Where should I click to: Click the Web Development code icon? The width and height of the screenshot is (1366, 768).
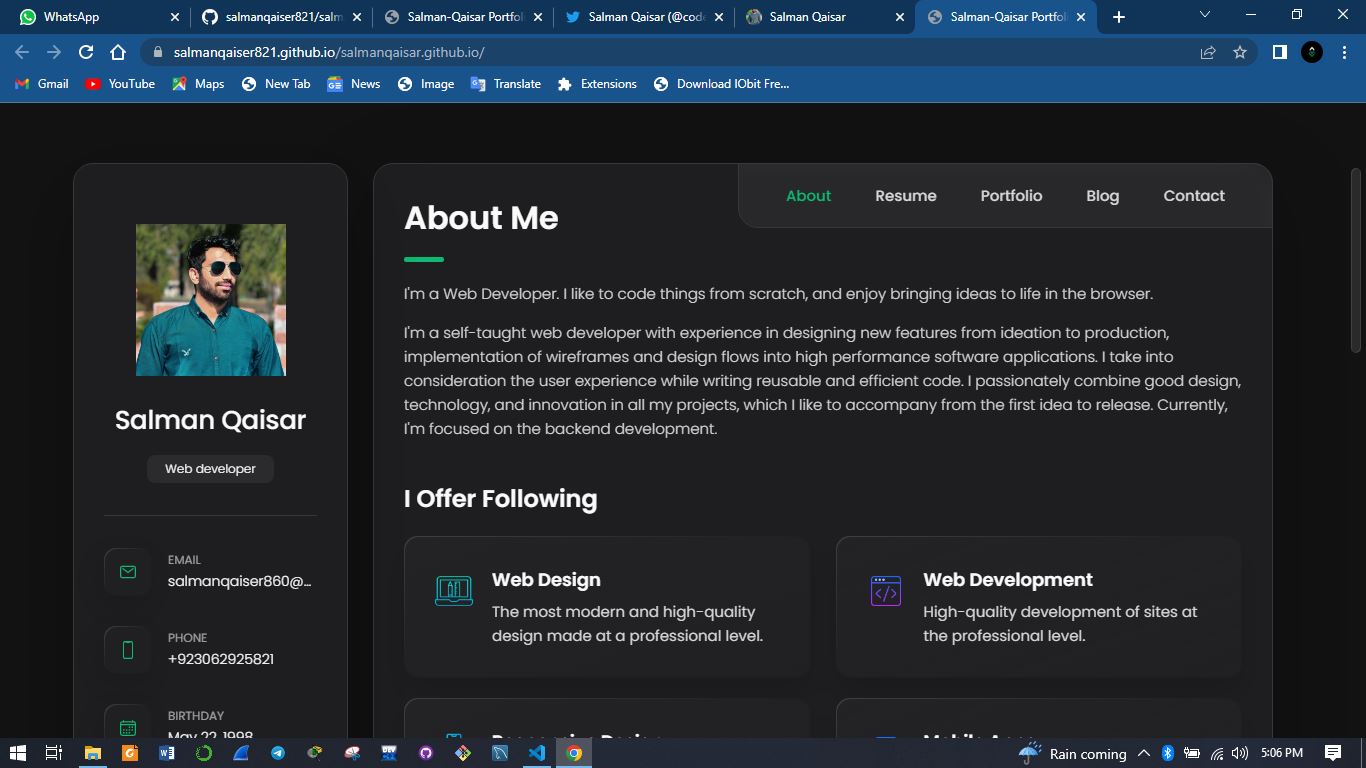coord(886,591)
